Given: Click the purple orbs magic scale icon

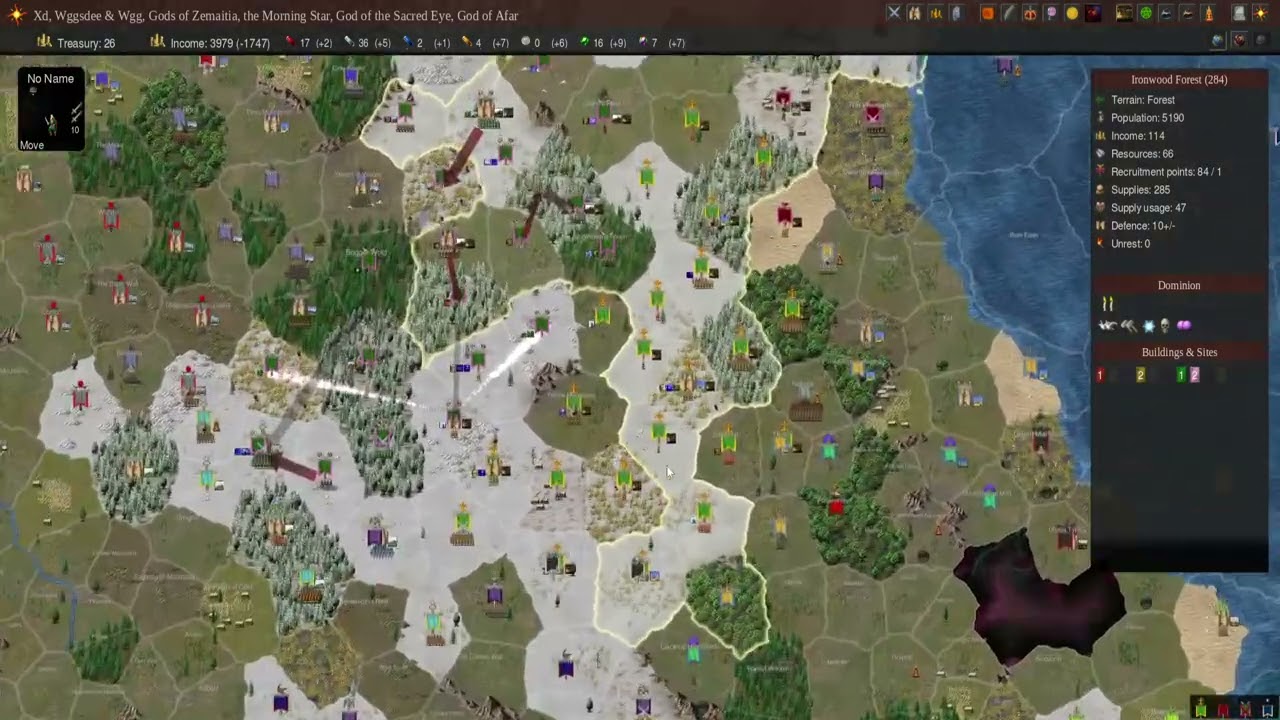Looking at the screenshot, I should pos(1184,326).
